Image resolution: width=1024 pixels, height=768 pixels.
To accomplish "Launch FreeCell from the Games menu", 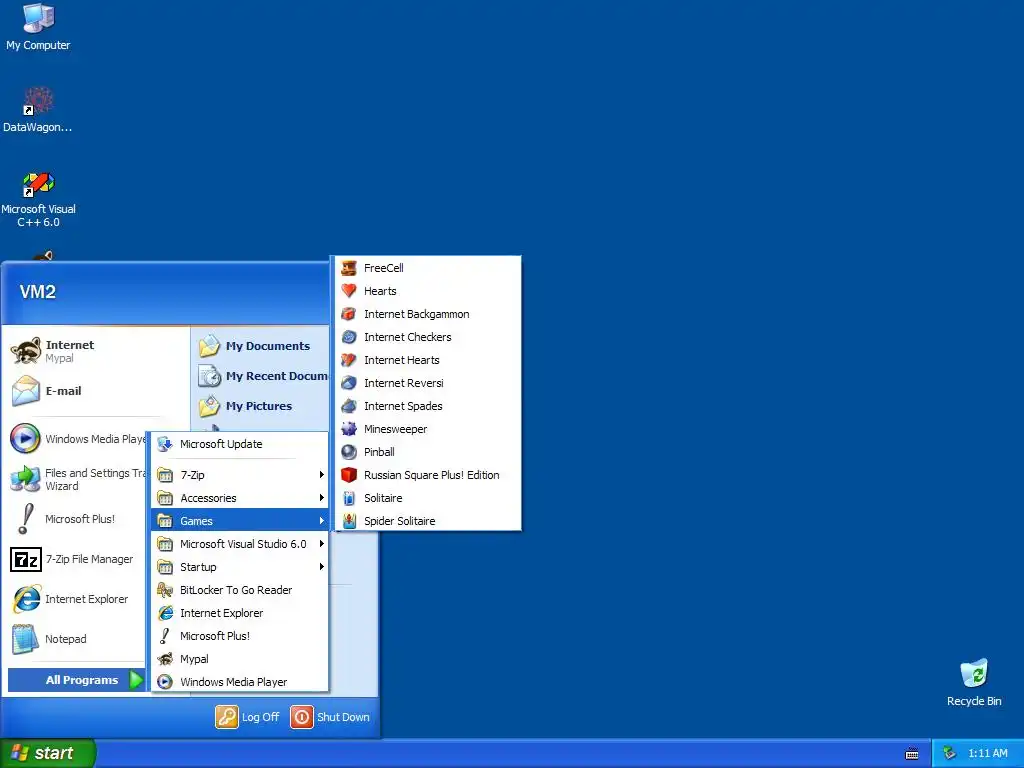I will tap(428, 268).
